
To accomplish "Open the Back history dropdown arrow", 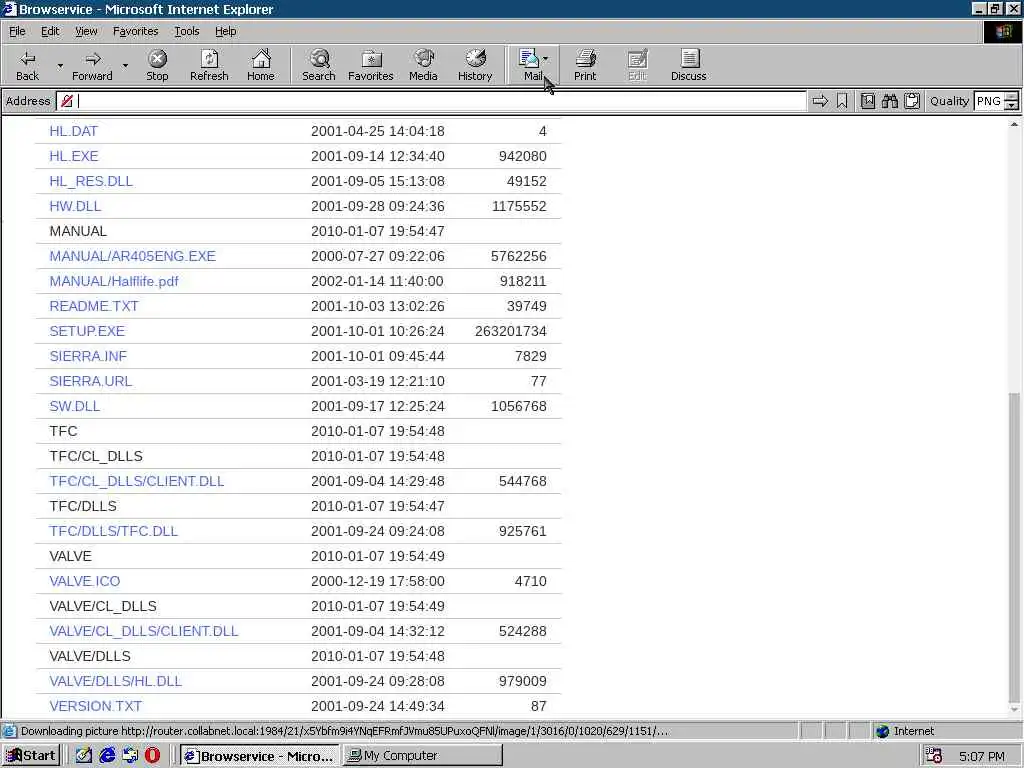I will 60,65.
